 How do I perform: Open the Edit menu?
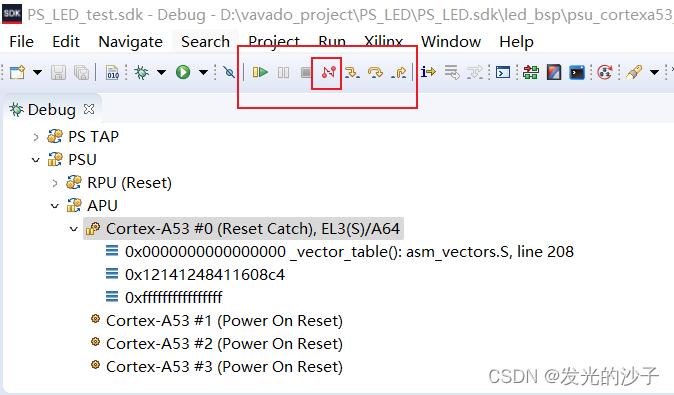[66, 42]
